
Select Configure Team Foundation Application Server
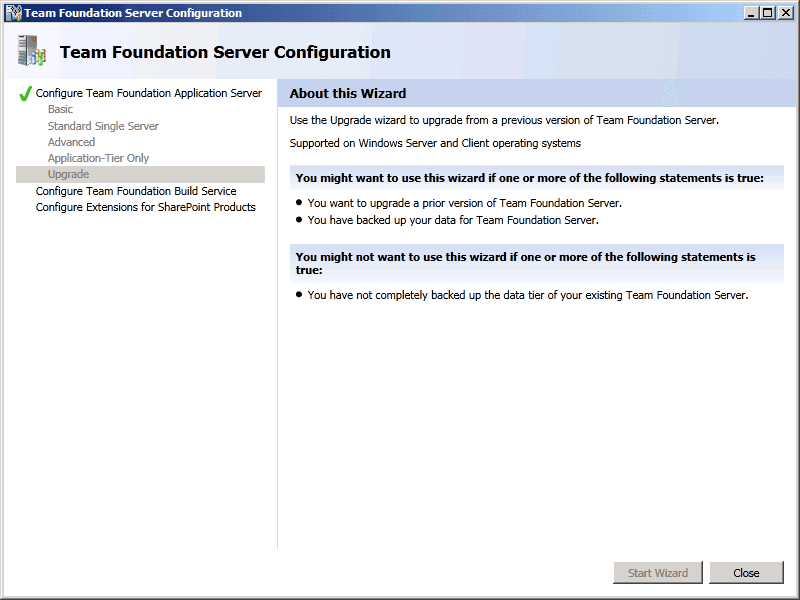(x=148, y=93)
